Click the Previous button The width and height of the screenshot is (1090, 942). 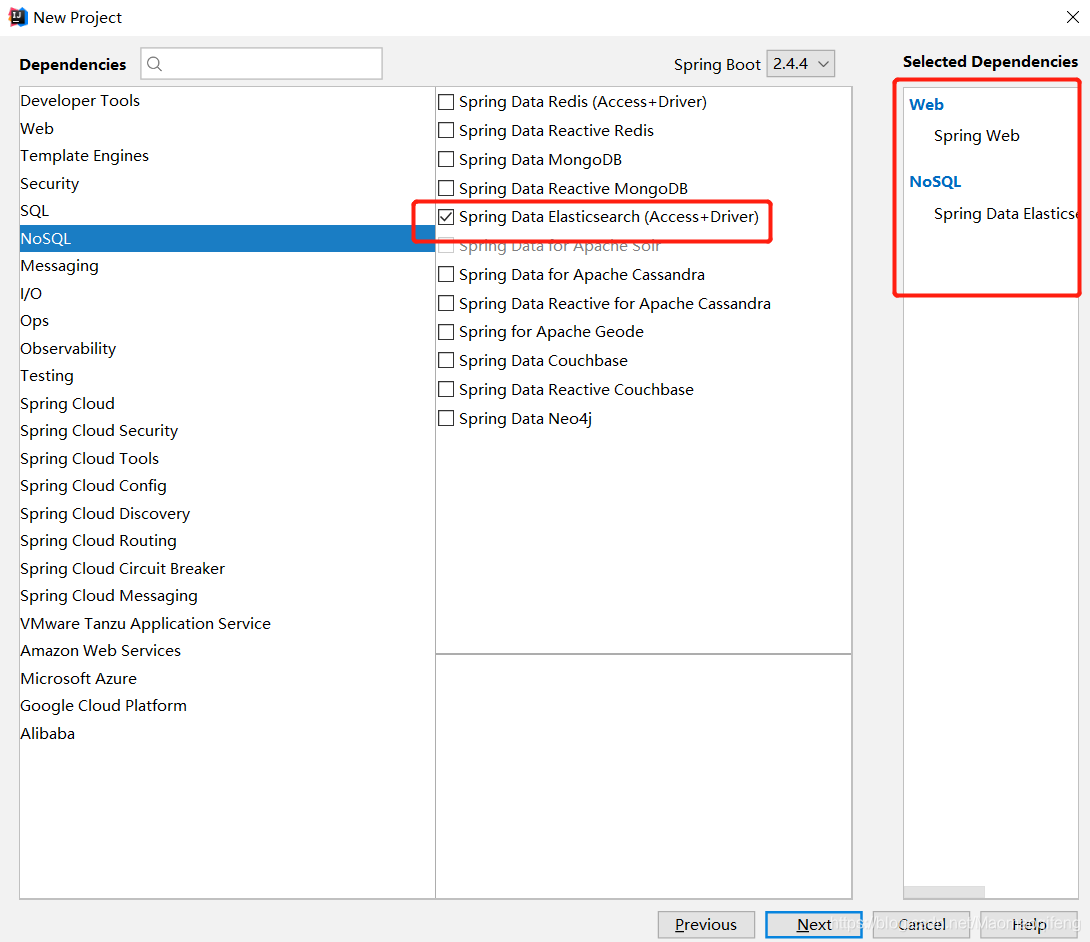(x=706, y=925)
